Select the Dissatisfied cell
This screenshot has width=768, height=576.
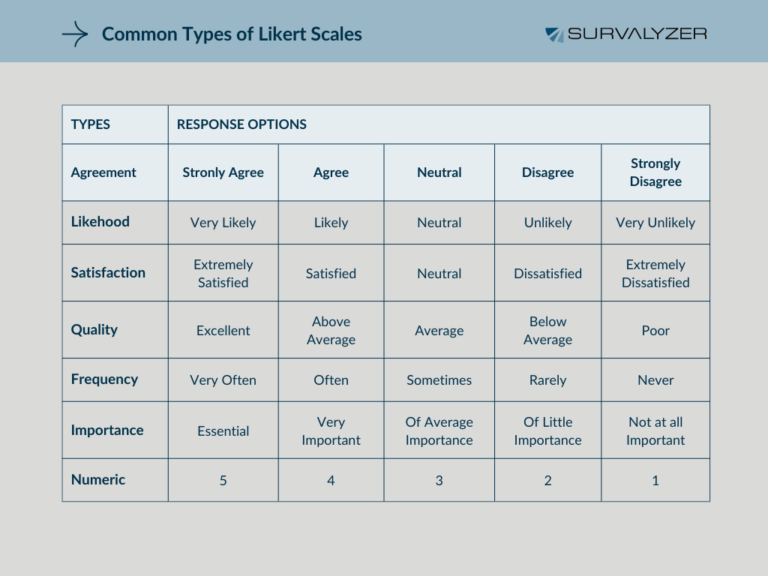click(547, 273)
